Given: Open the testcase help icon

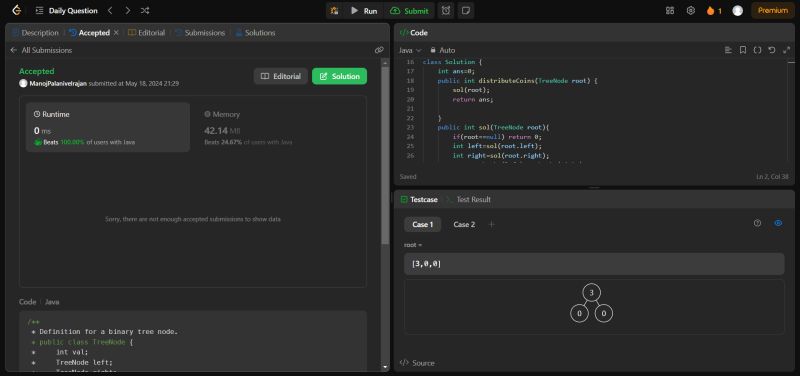Looking at the screenshot, I should pyautogui.click(x=757, y=223).
